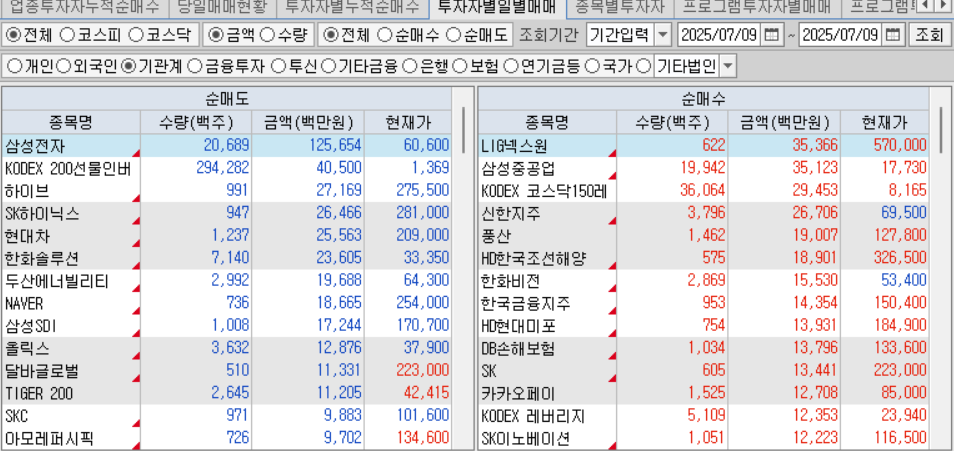Sort 순매수 table by 현재가 header
The image size is (954, 451).
coord(885,123)
